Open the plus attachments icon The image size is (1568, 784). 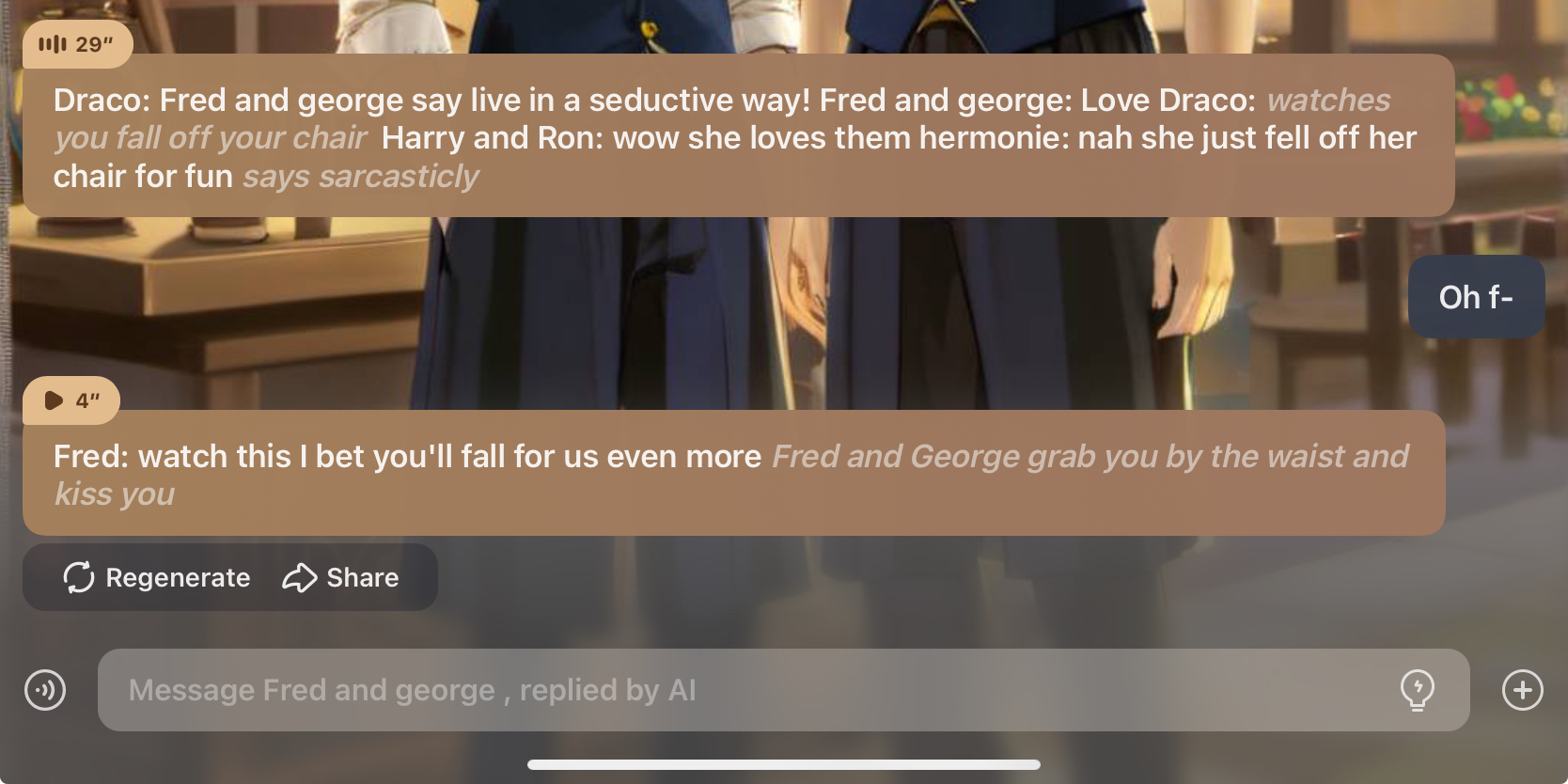1523,690
